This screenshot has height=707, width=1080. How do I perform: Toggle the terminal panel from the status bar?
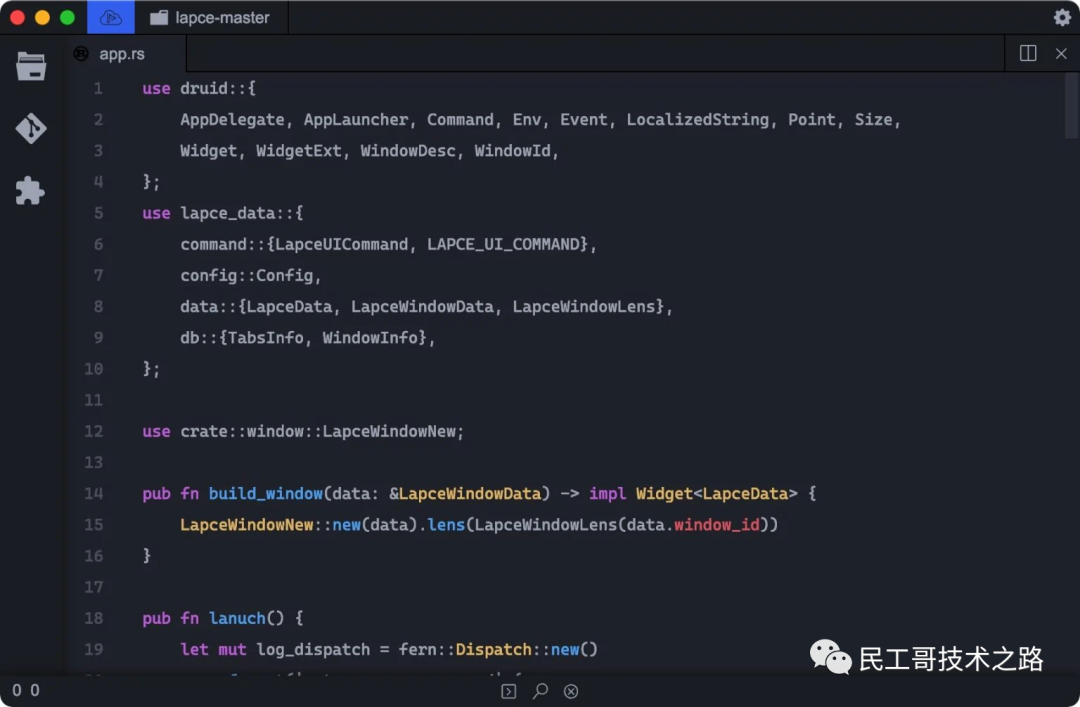[x=508, y=690]
